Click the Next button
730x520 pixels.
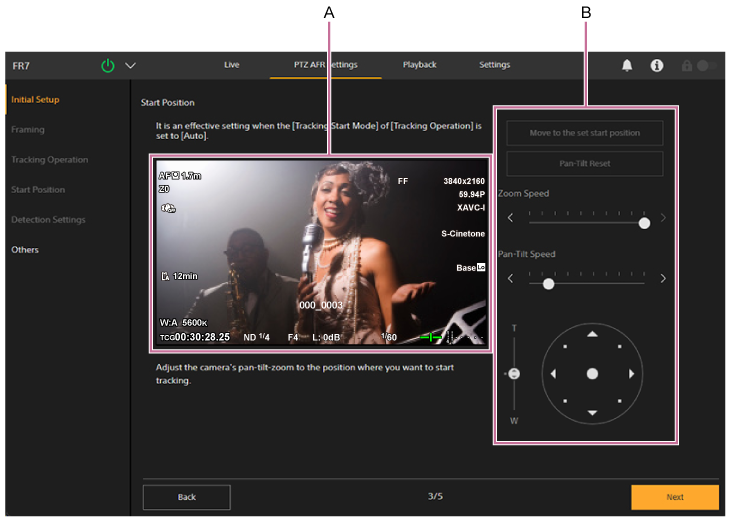point(675,497)
